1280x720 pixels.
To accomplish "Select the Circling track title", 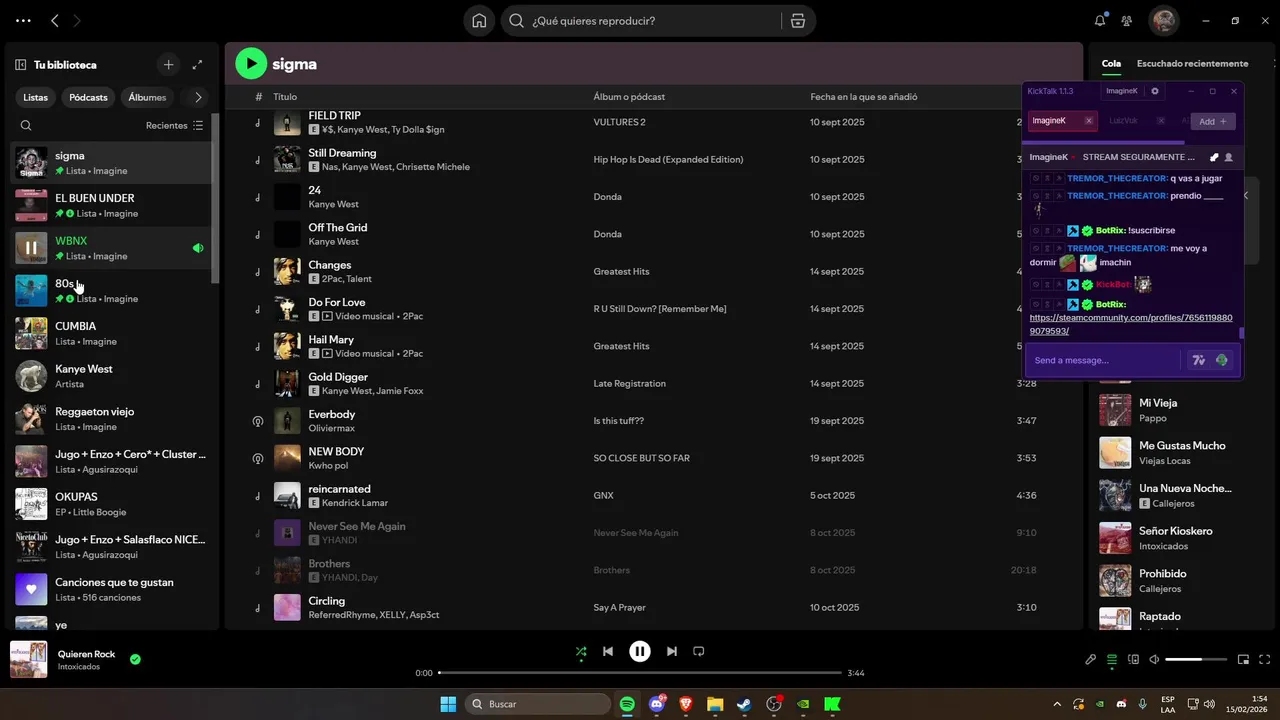I will [326, 601].
